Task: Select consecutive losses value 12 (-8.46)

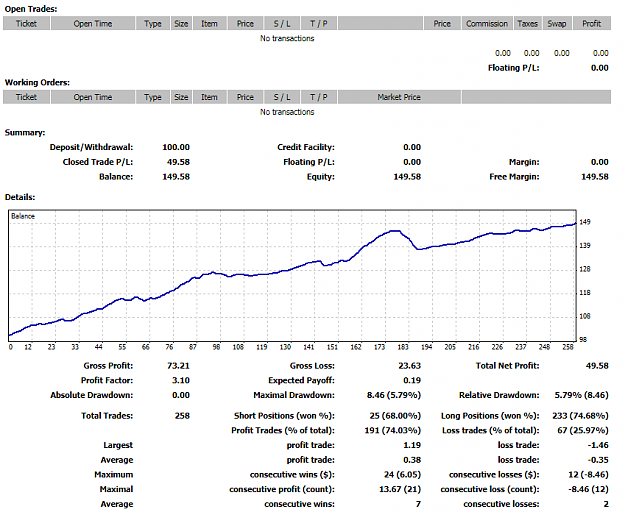Action: (x=588, y=475)
